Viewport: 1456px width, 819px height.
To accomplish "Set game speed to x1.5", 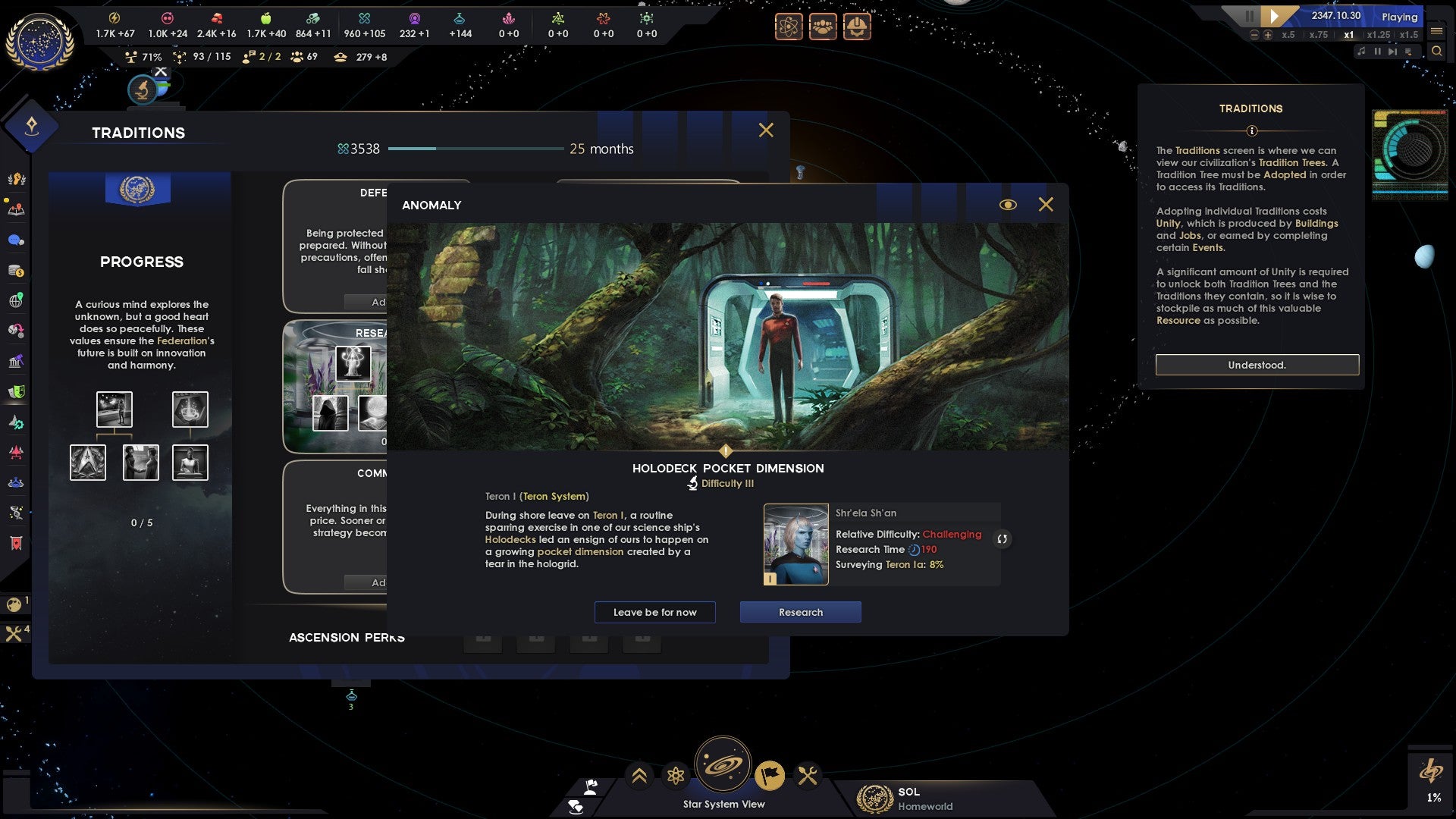I will (1409, 35).
